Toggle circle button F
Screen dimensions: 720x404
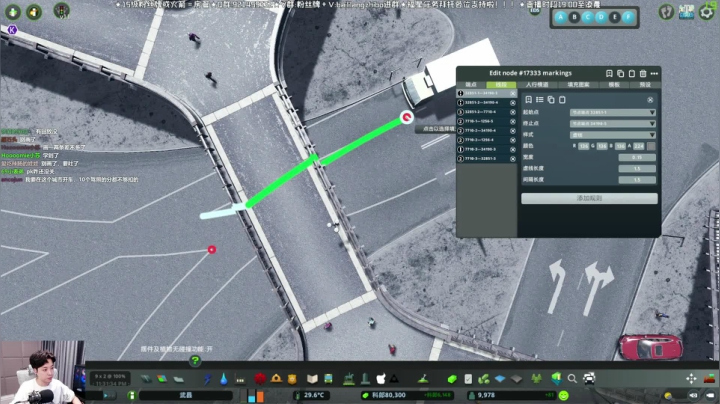[x=628, y=17]
